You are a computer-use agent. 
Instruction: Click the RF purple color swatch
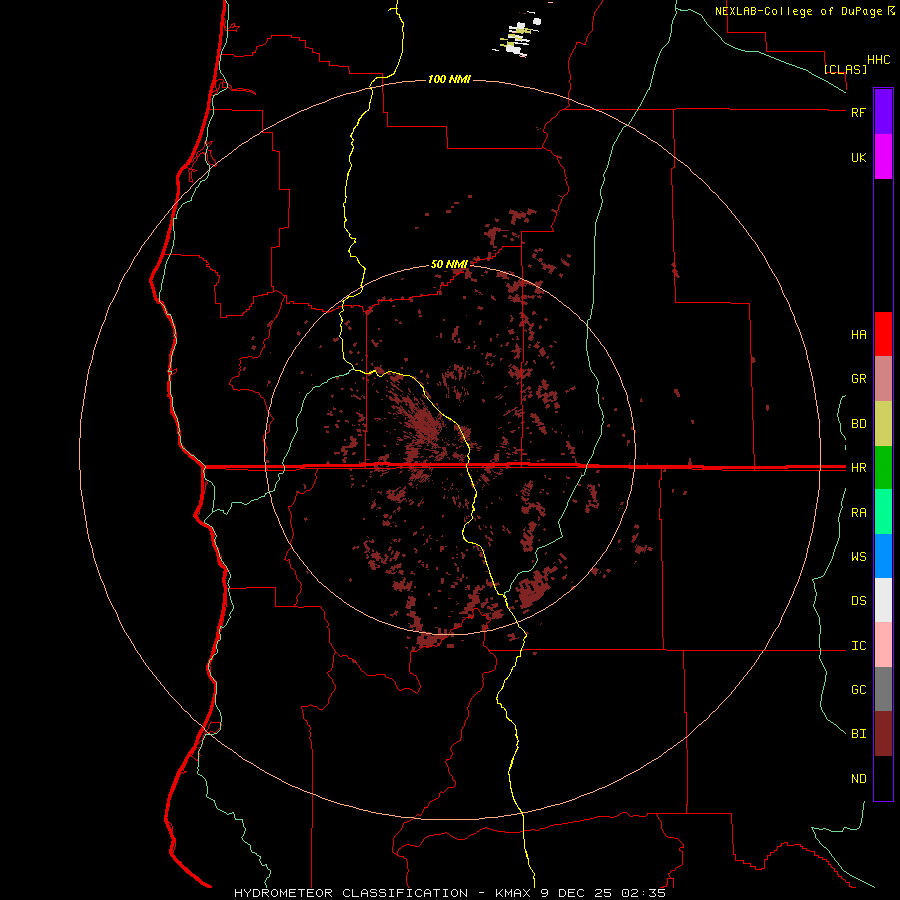(x=883, y=112)
